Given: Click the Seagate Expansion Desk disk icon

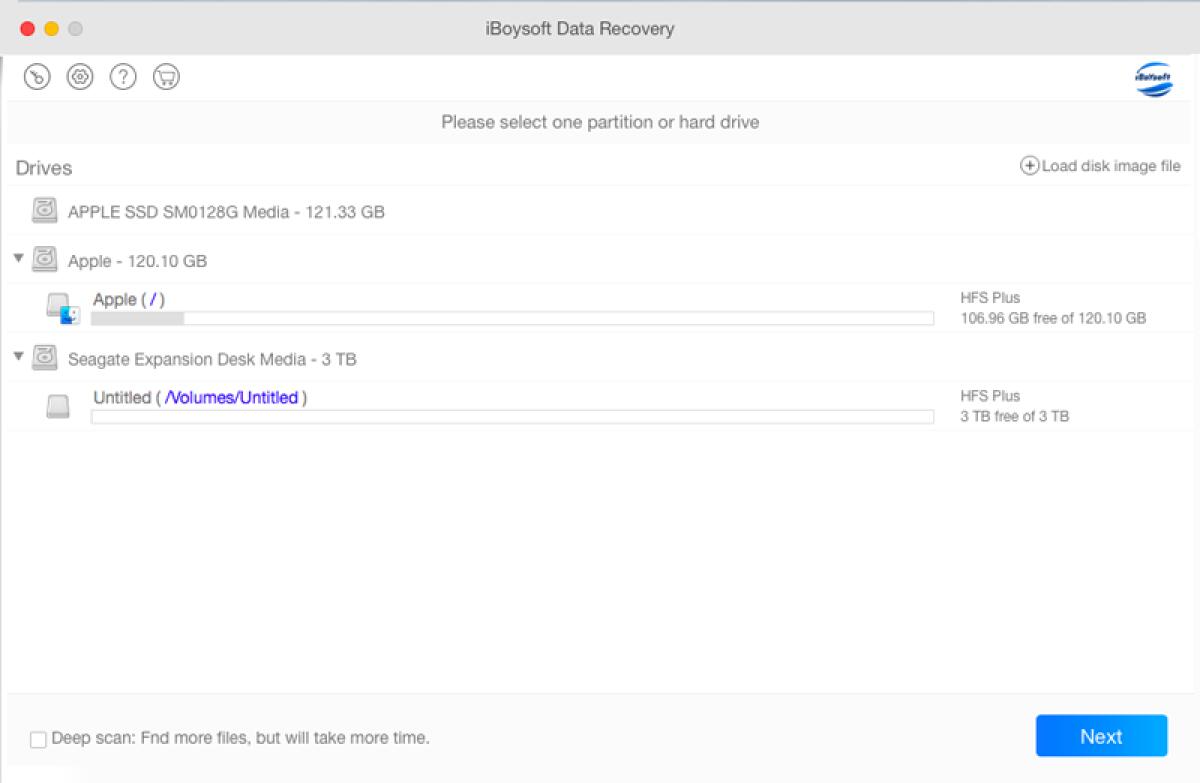Looking at the screenshot, I should 45,358.
